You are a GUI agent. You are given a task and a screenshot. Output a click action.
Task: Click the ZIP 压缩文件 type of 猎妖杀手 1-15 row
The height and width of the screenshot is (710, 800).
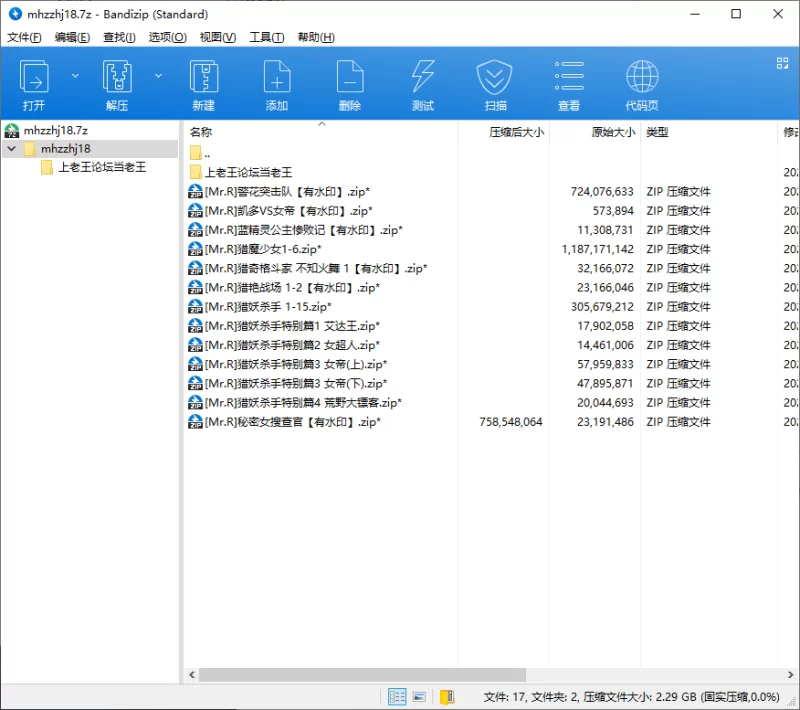678,307
